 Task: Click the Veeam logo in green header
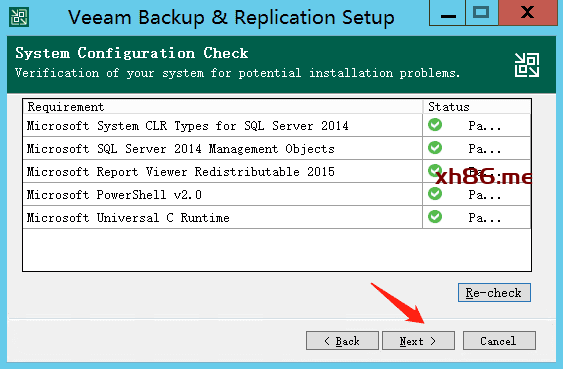(527, 65)
